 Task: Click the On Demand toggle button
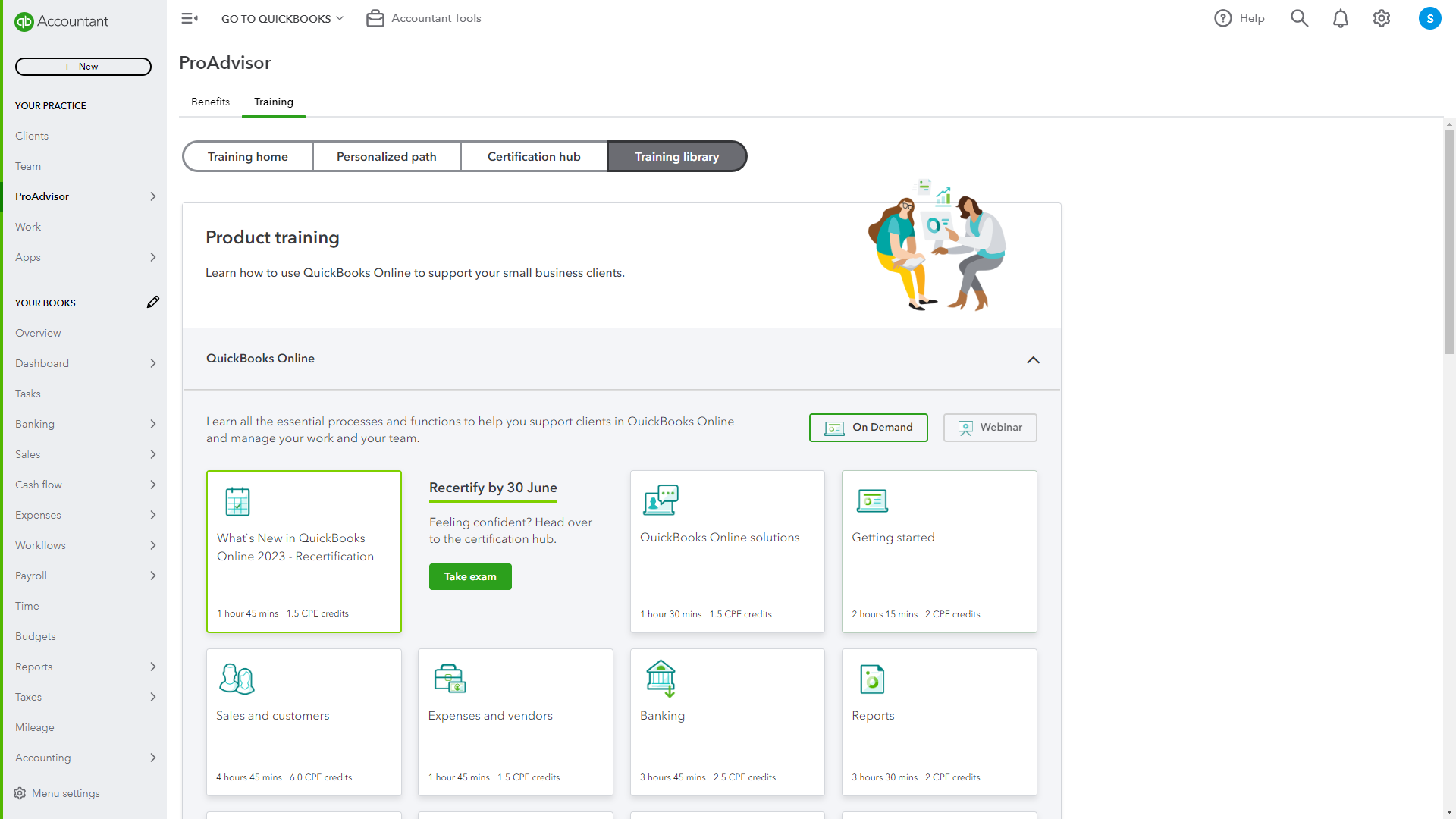coord(869,427)
